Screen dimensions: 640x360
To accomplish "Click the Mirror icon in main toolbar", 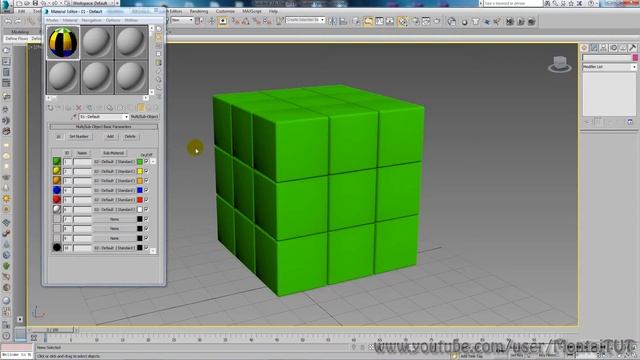I will click(x=333, y=22).
